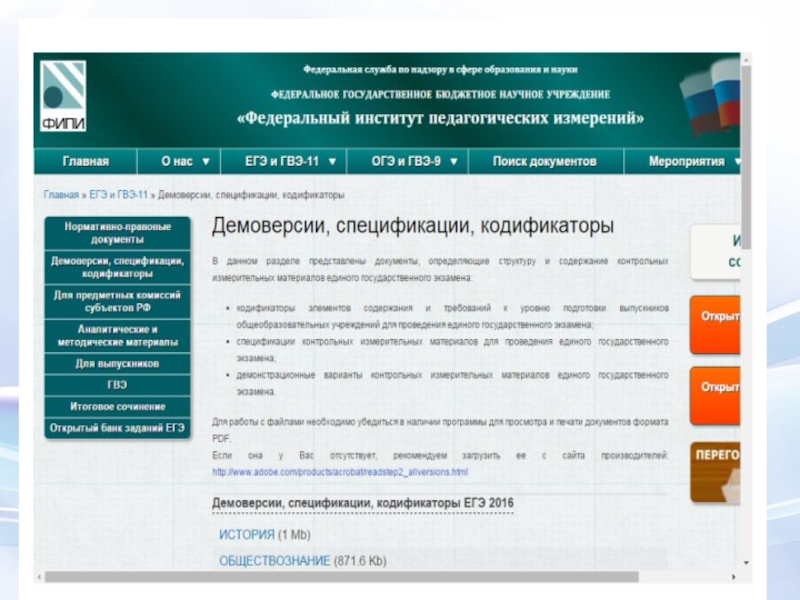
Task: Click the scrollbar down arrow
Action: [746, 563]
